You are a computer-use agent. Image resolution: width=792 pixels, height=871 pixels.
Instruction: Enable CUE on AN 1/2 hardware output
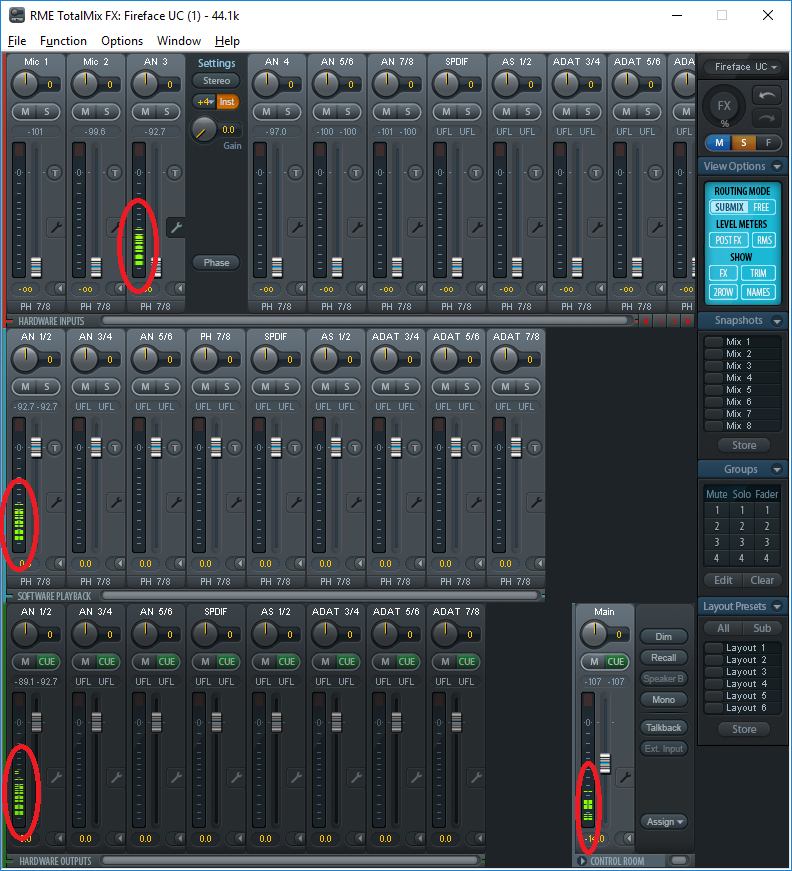pos(47,662)
